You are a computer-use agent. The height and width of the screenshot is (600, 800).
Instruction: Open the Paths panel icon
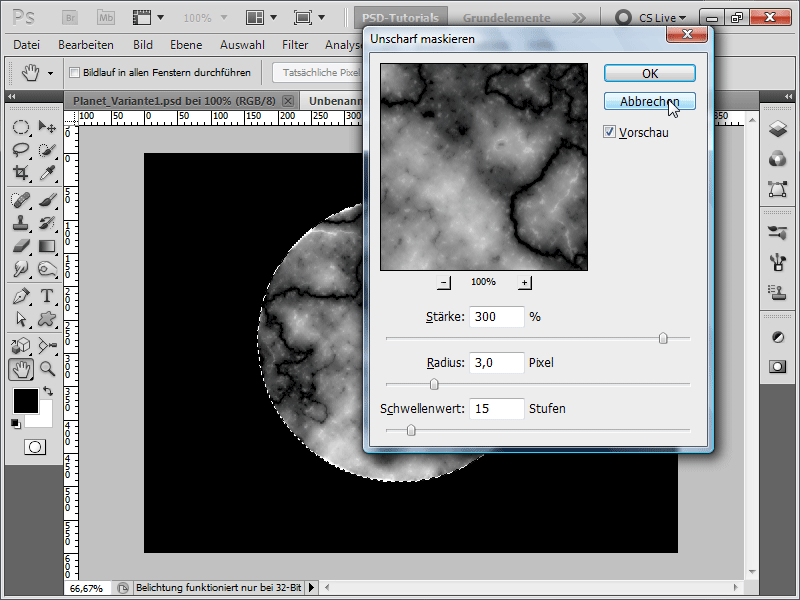(778, 190)
